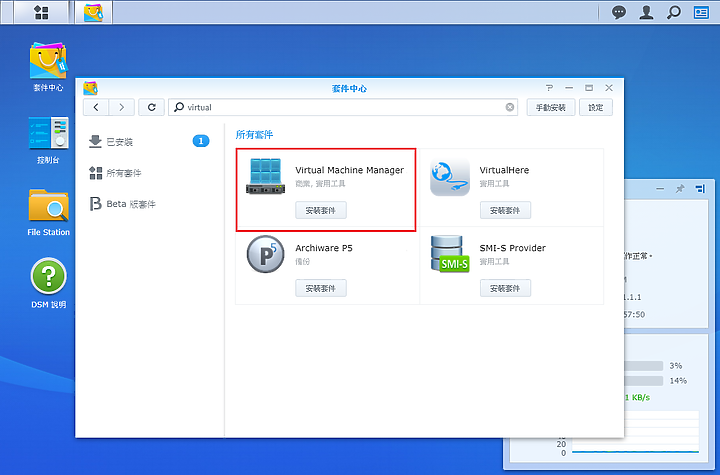Open the 設定 settings button
720x475 pixels.
596,107
